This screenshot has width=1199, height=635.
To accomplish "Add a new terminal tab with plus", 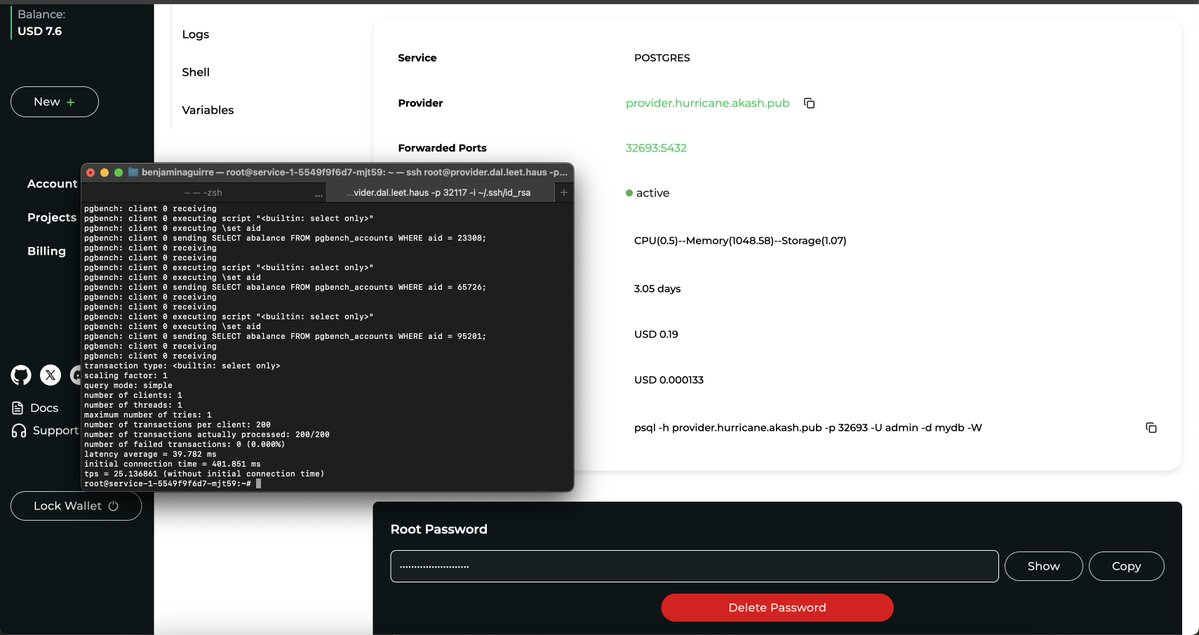I will point(564,193).
